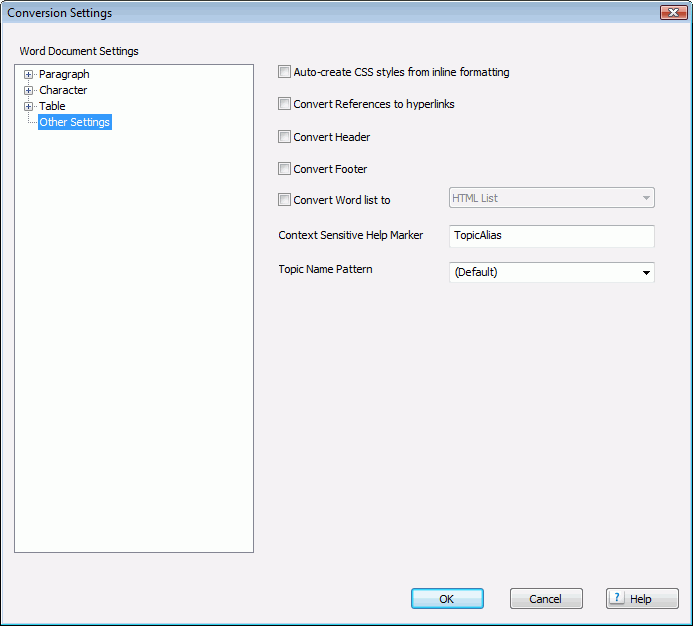Select Character in settings tree

click(x=63, y=90)
